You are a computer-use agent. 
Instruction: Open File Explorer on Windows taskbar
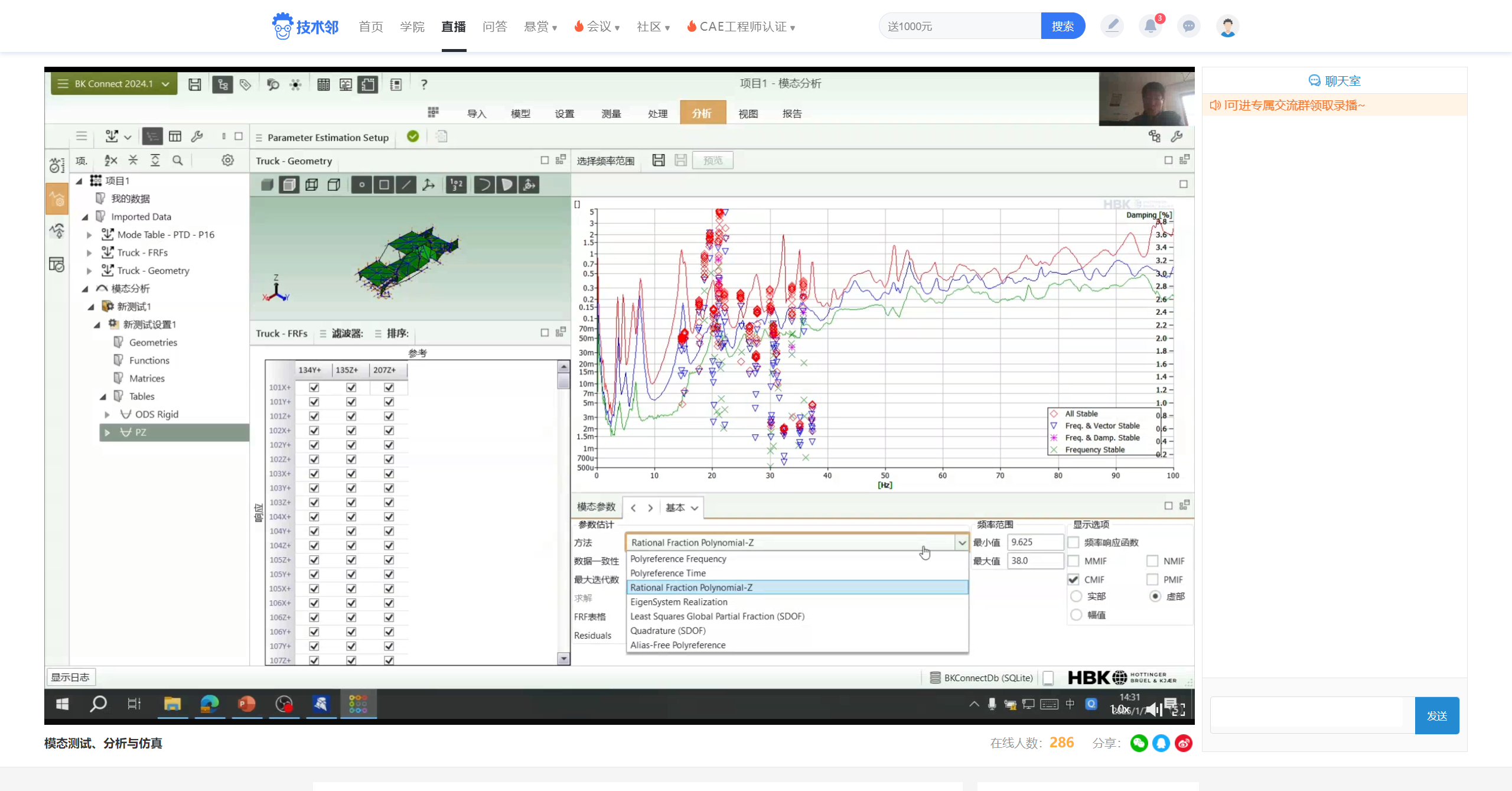pos(172,704)
